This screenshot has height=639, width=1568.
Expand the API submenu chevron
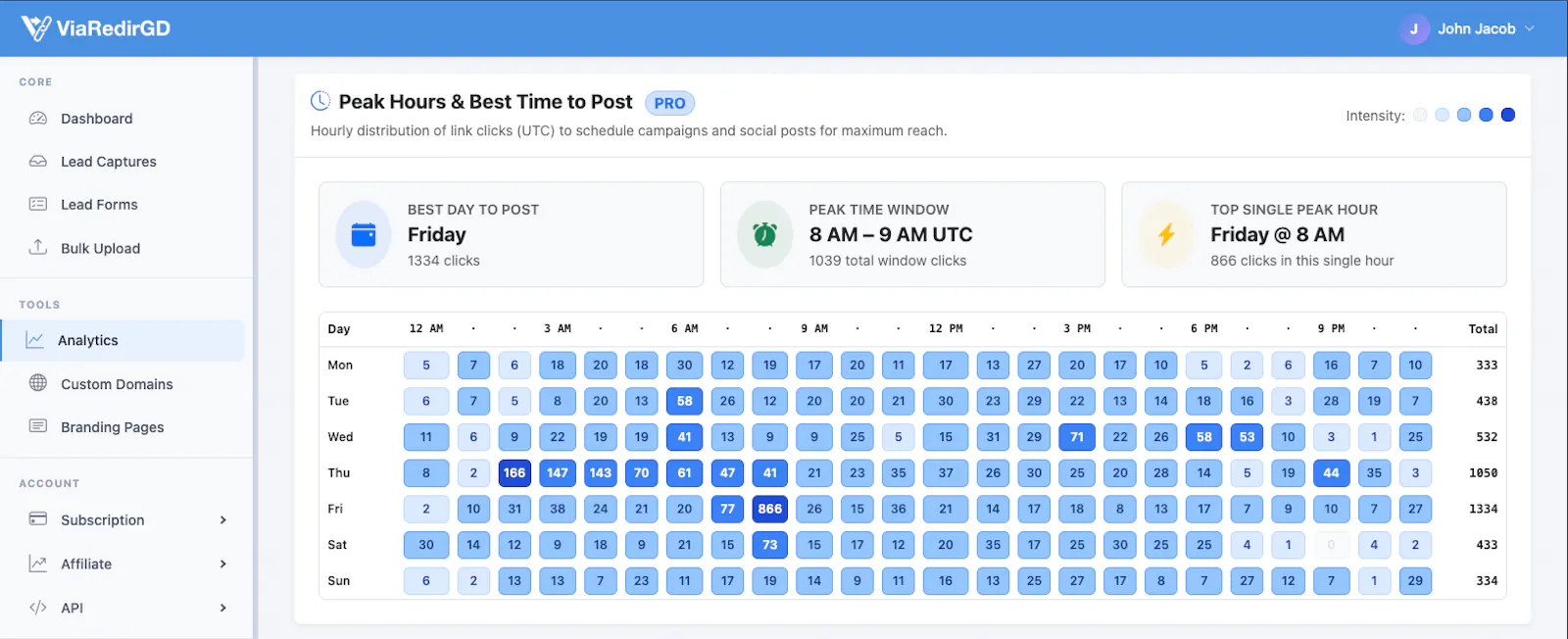(x=223, y=609)
